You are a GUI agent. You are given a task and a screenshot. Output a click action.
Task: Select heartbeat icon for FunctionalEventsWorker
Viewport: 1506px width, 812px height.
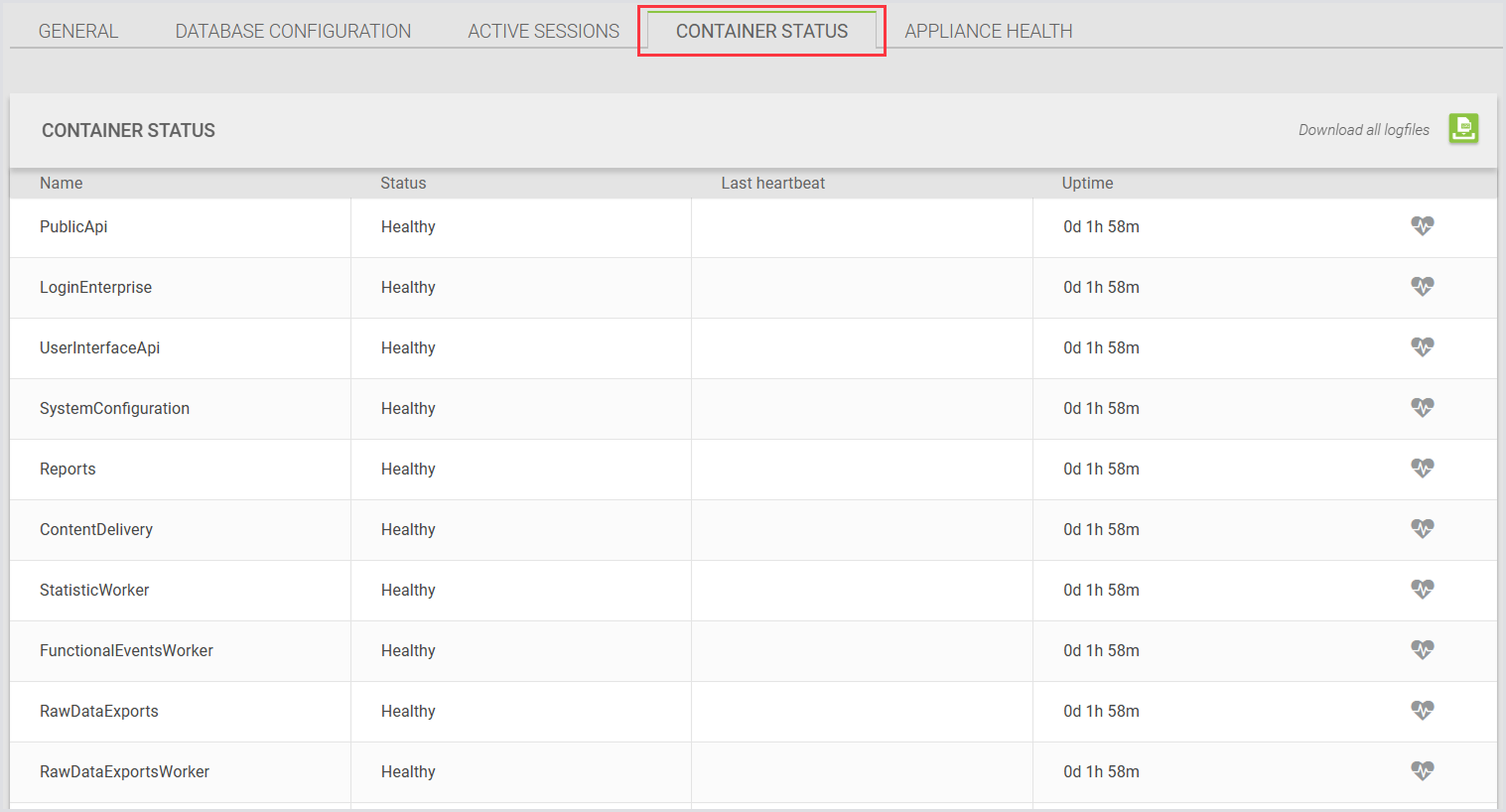(x=1423, y=650)
